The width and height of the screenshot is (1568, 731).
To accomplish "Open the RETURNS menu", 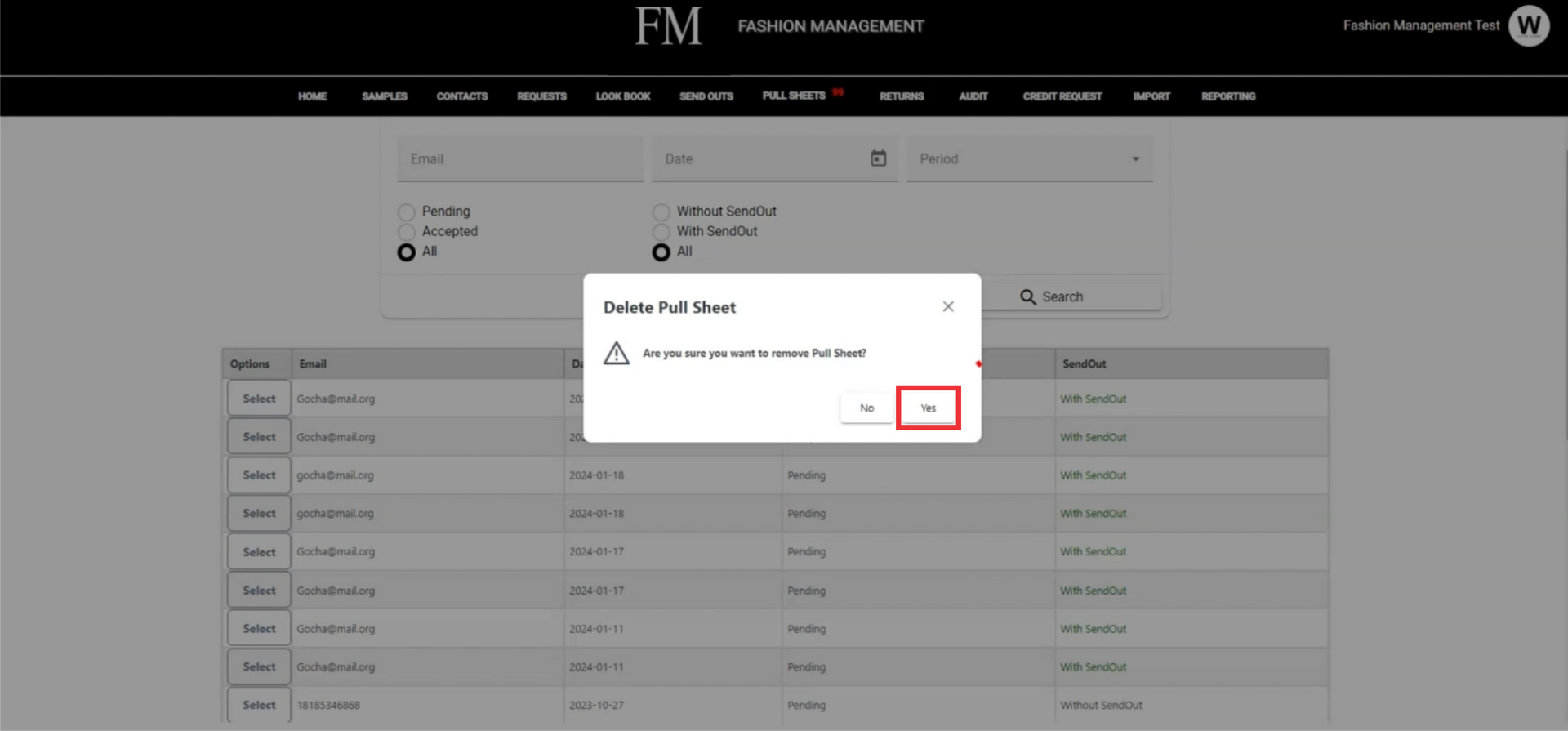I will (x=902, y=96).
